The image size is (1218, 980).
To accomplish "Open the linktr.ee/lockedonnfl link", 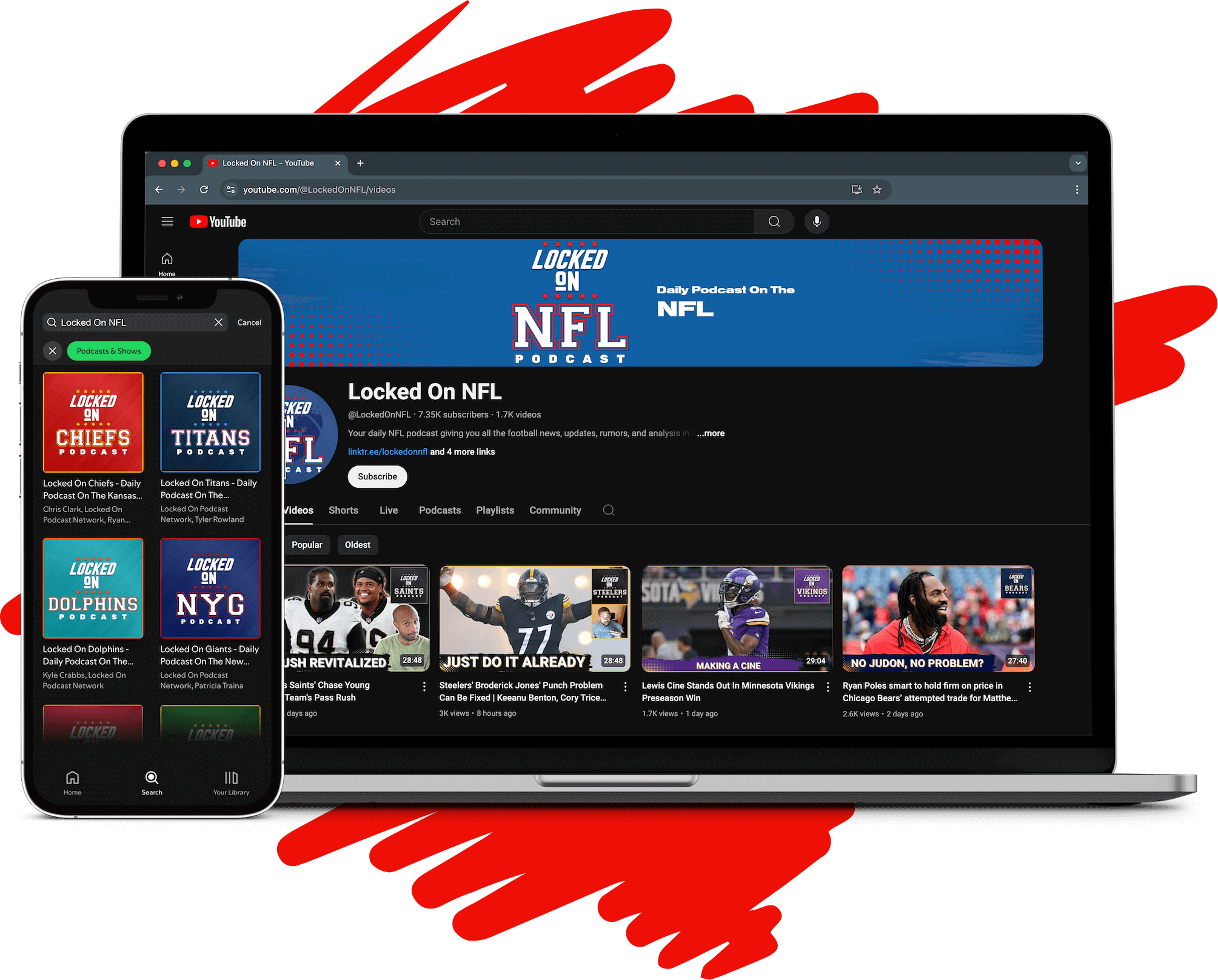I will (x=387, y=452).
